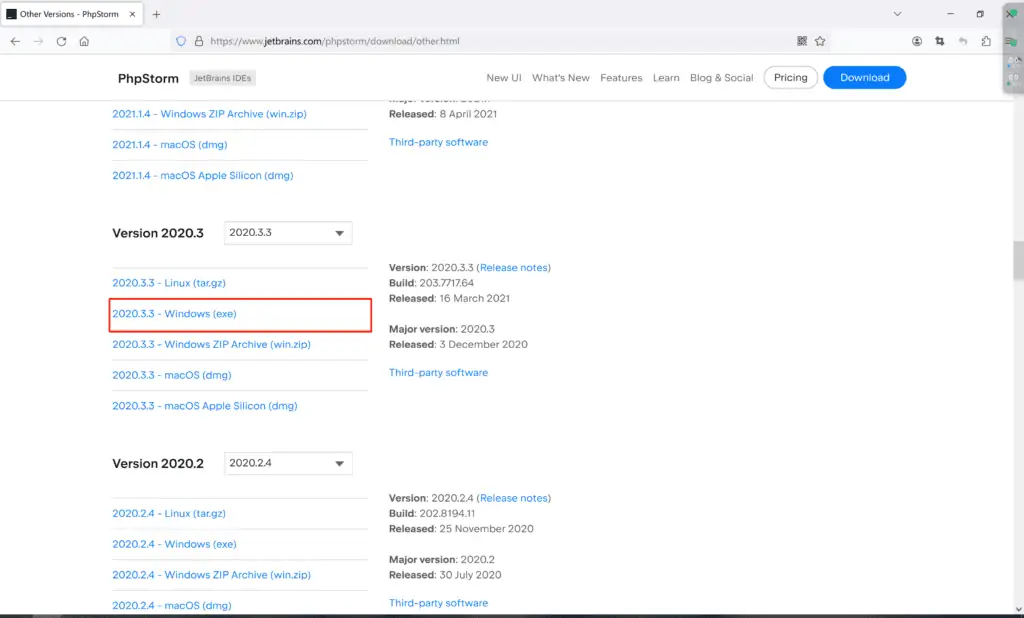Click the account profile icon in toolbar
1024x618 pixels.
[x=917, y=41]
